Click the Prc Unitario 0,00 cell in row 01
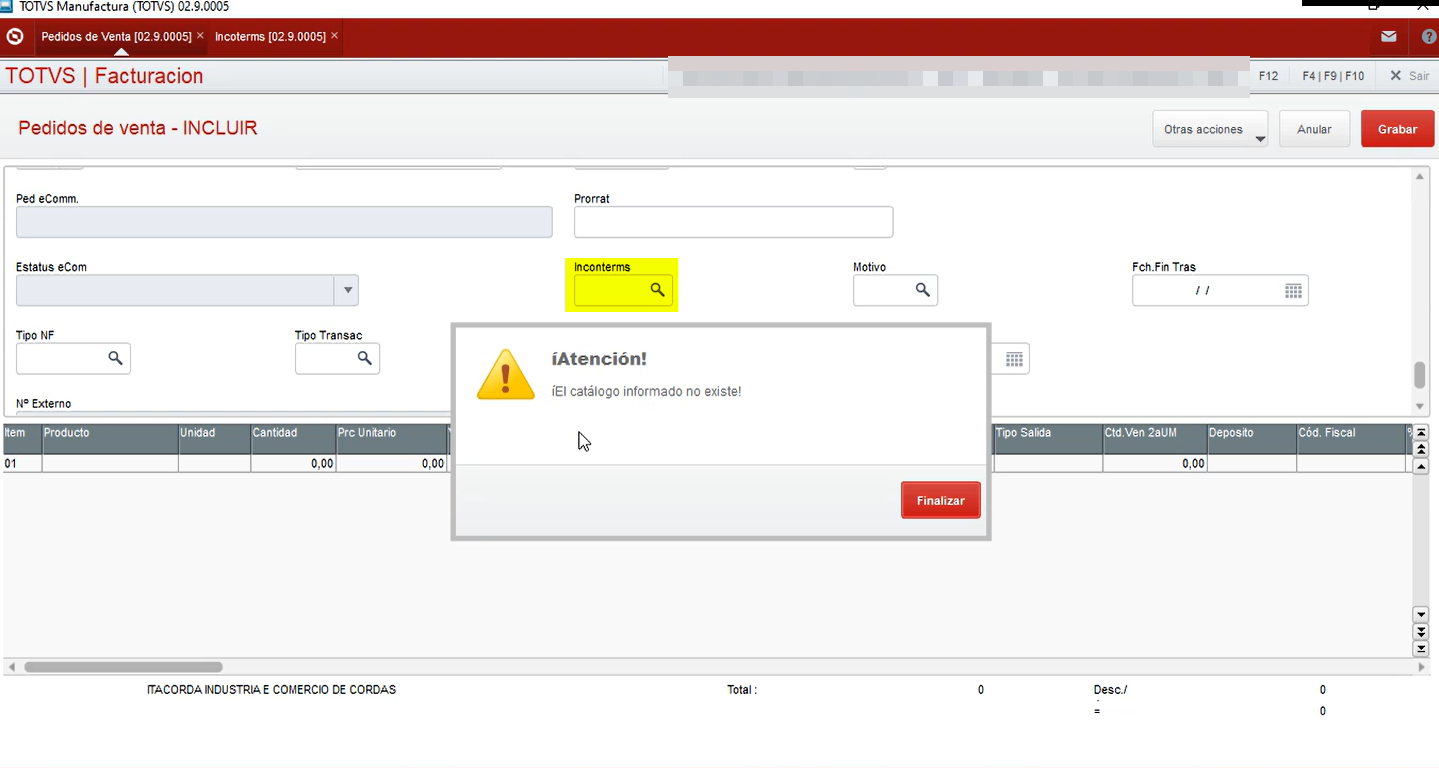 click(x=391, y=464)
